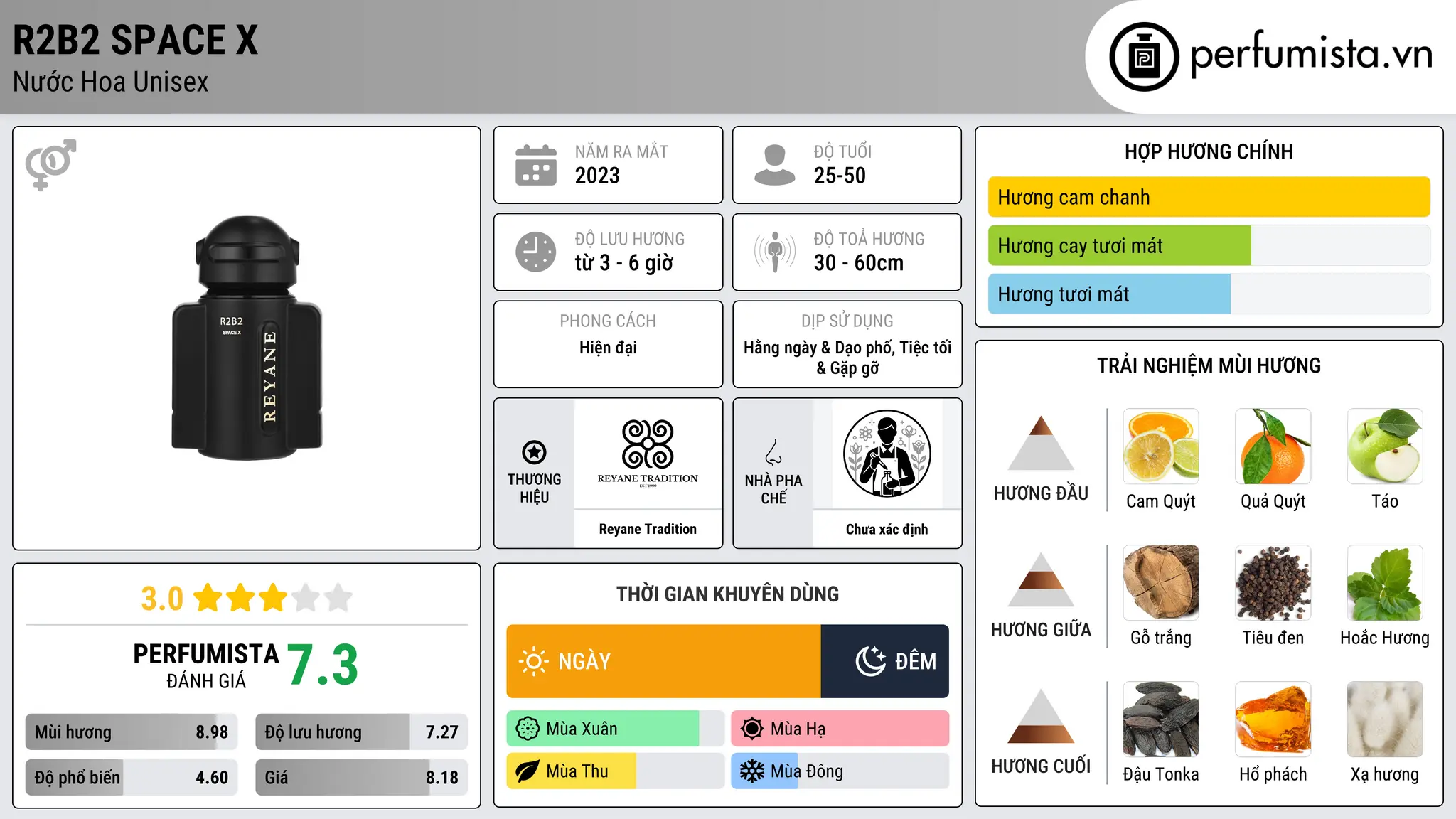The width and height of the screenshot is (1456, 819).
Task: Click the last gray rating star
Action: 338,598
